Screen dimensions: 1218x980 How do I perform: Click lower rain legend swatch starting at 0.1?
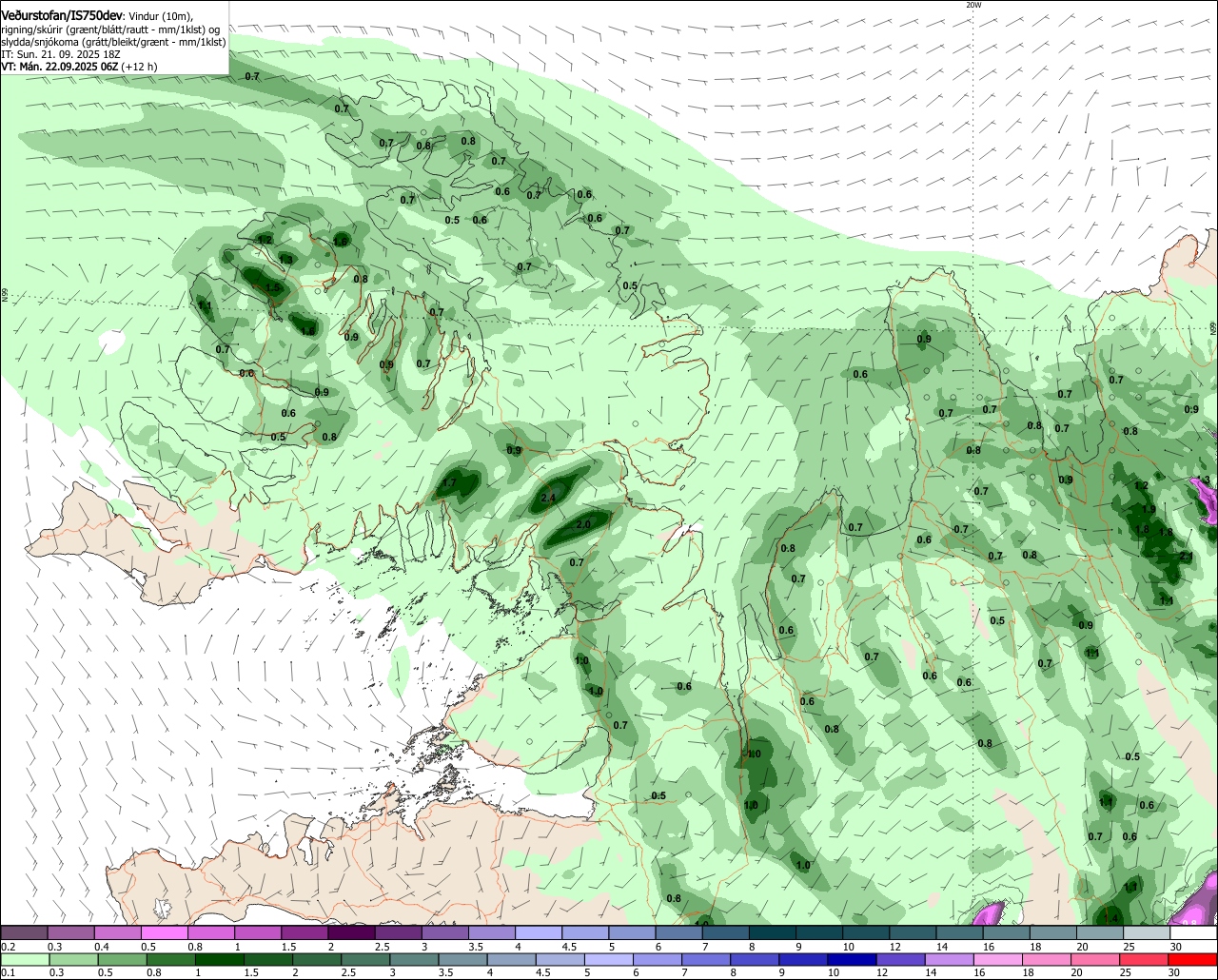[25, 960]
